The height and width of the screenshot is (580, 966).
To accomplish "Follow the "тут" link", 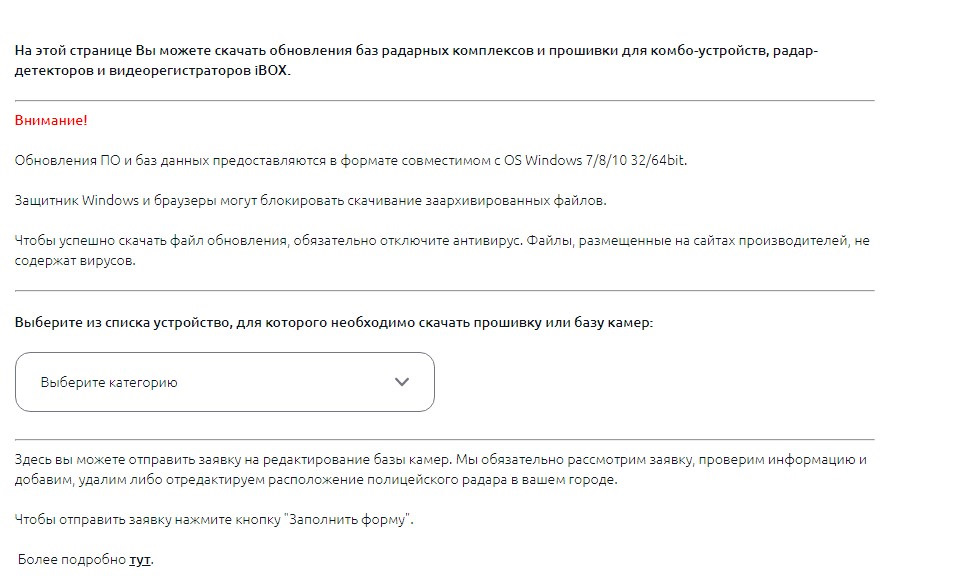I will click(x=140, y=560).
